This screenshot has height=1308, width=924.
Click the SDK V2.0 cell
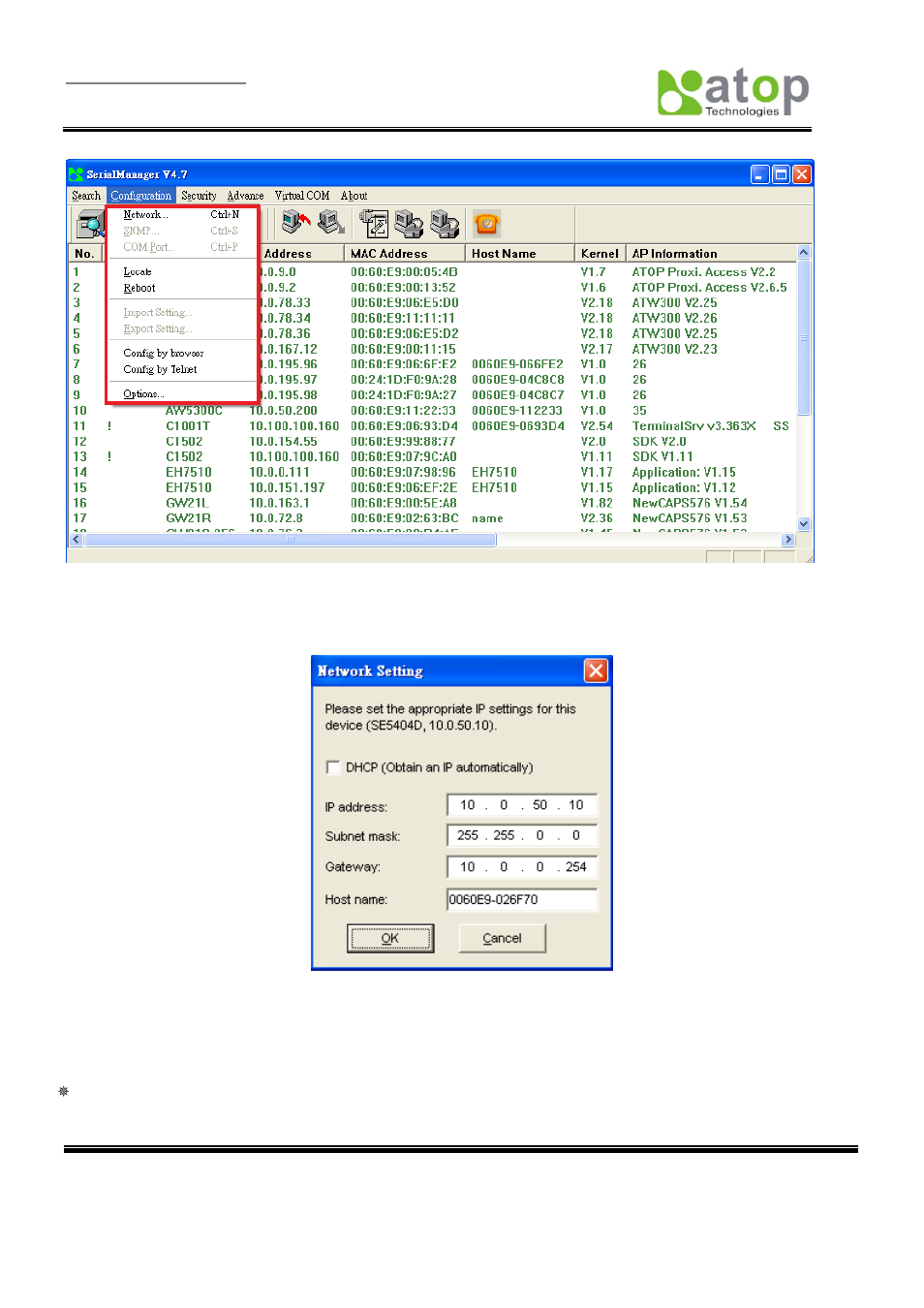click(660, 442)
